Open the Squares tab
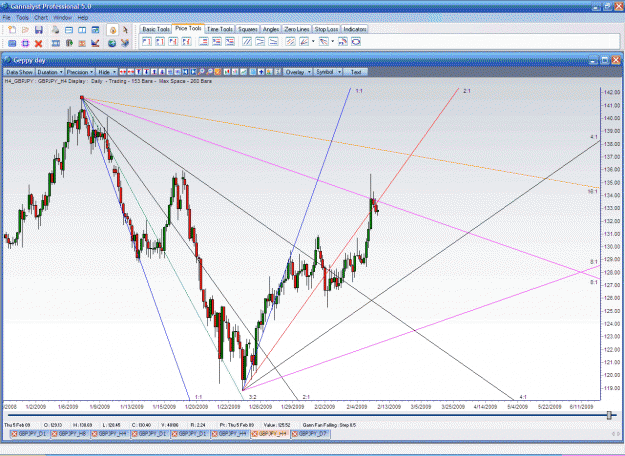 coord(248,29)
